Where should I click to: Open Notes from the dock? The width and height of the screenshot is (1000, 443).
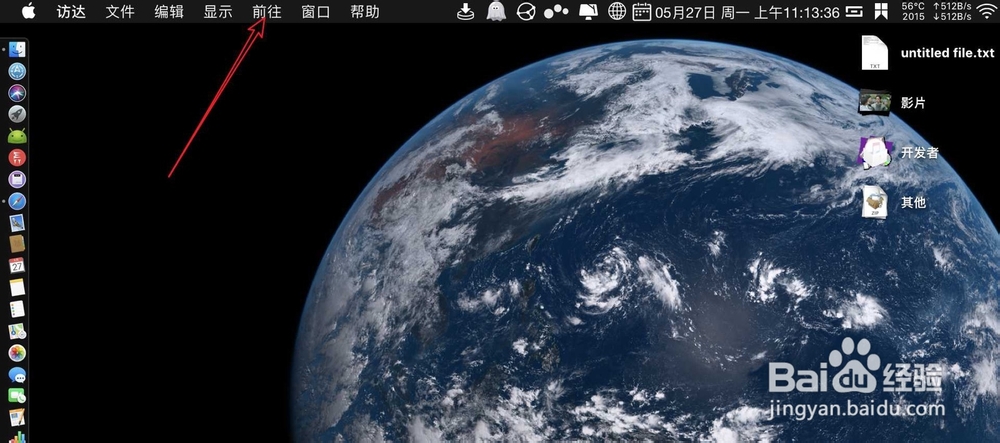click(x=17, y=287)
